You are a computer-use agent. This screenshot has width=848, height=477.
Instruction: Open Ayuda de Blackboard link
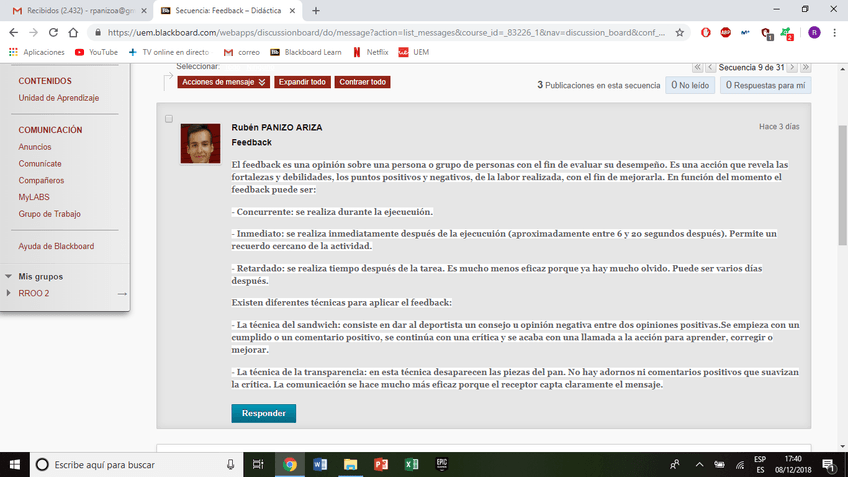(x=56, y=246)
